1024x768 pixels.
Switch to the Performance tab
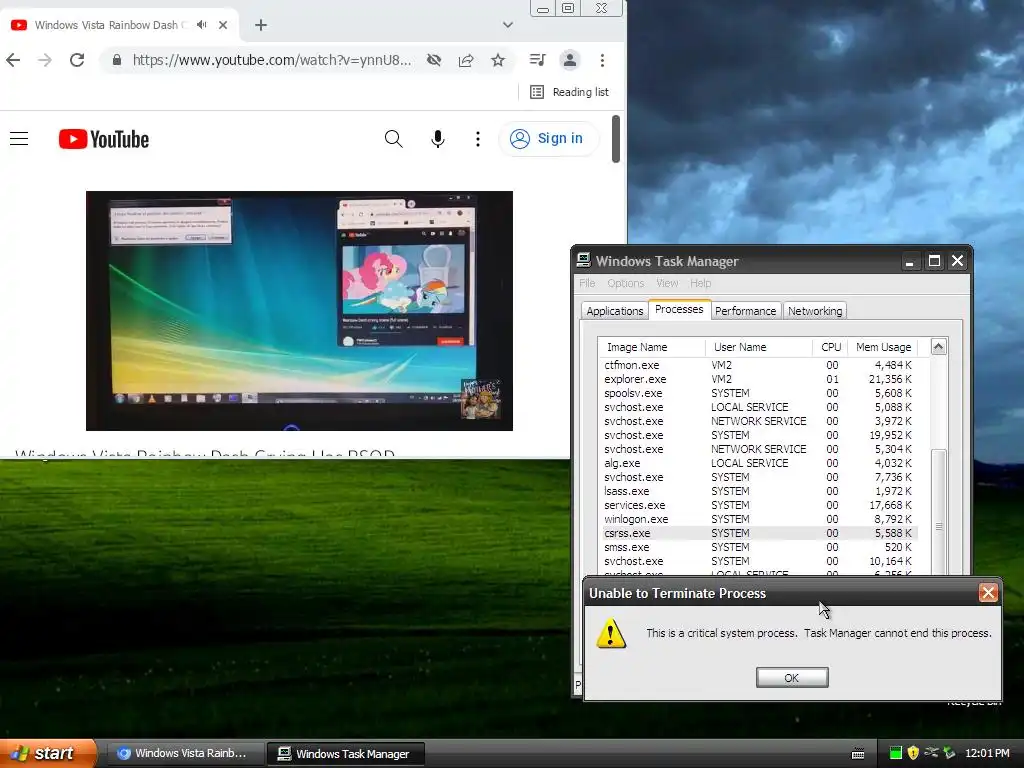[x=745, y=311]
